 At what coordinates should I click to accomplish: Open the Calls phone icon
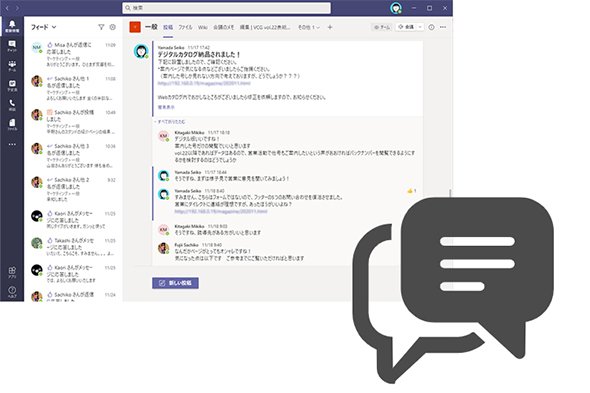pos(12,105)
